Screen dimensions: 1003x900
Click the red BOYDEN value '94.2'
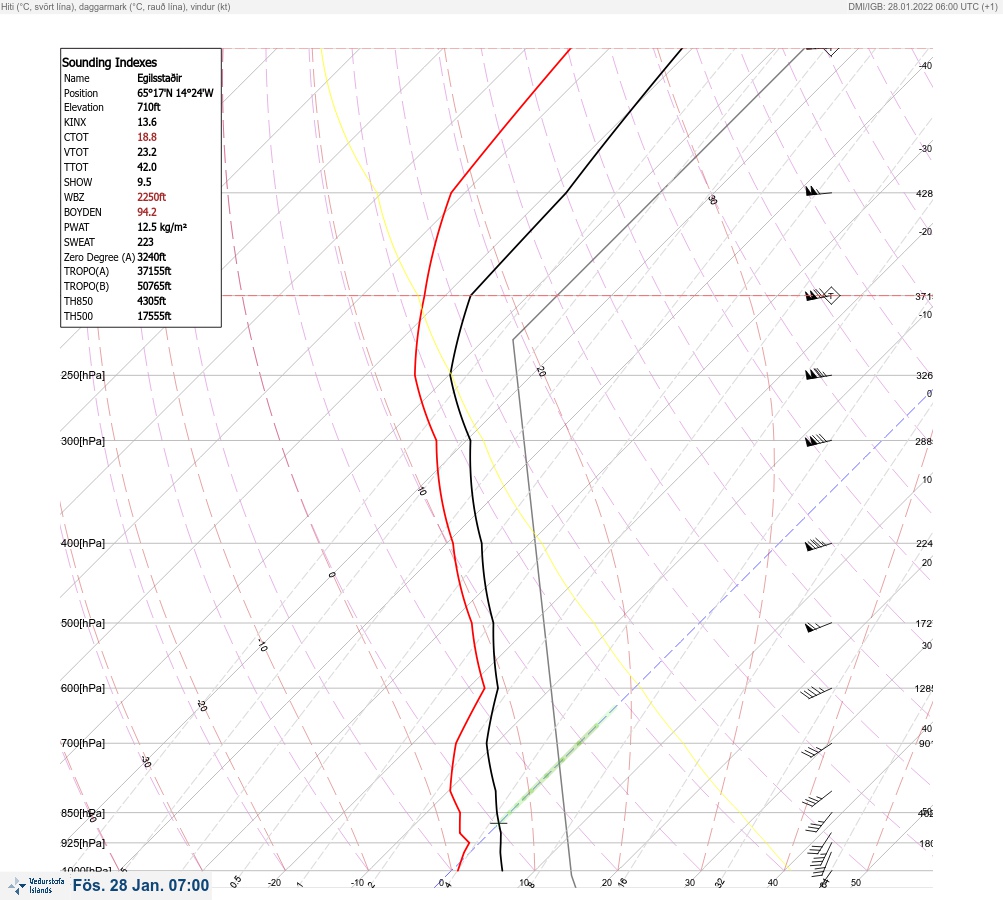(146, 212)
